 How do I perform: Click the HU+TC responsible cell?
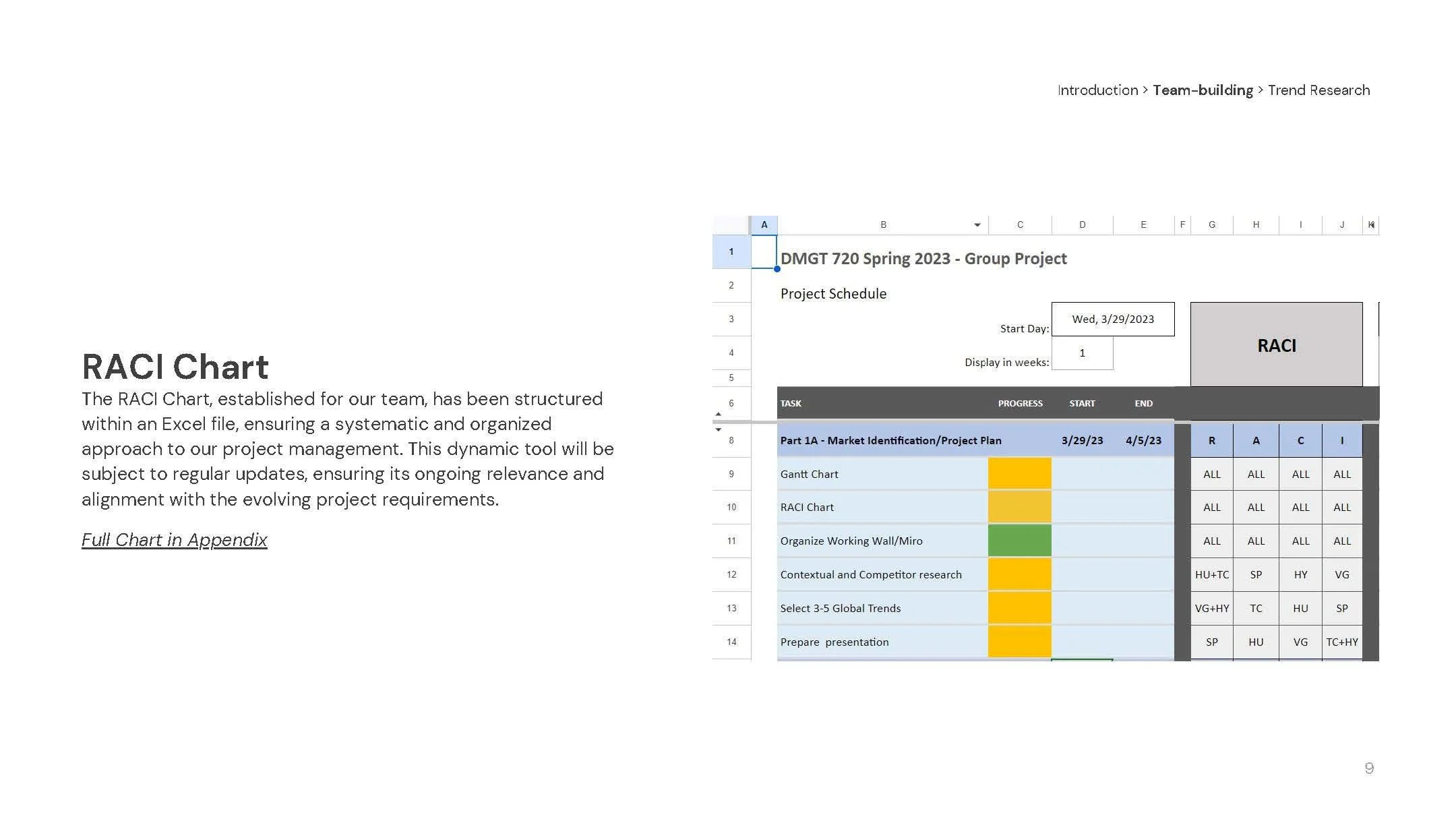click(1211, 575)
